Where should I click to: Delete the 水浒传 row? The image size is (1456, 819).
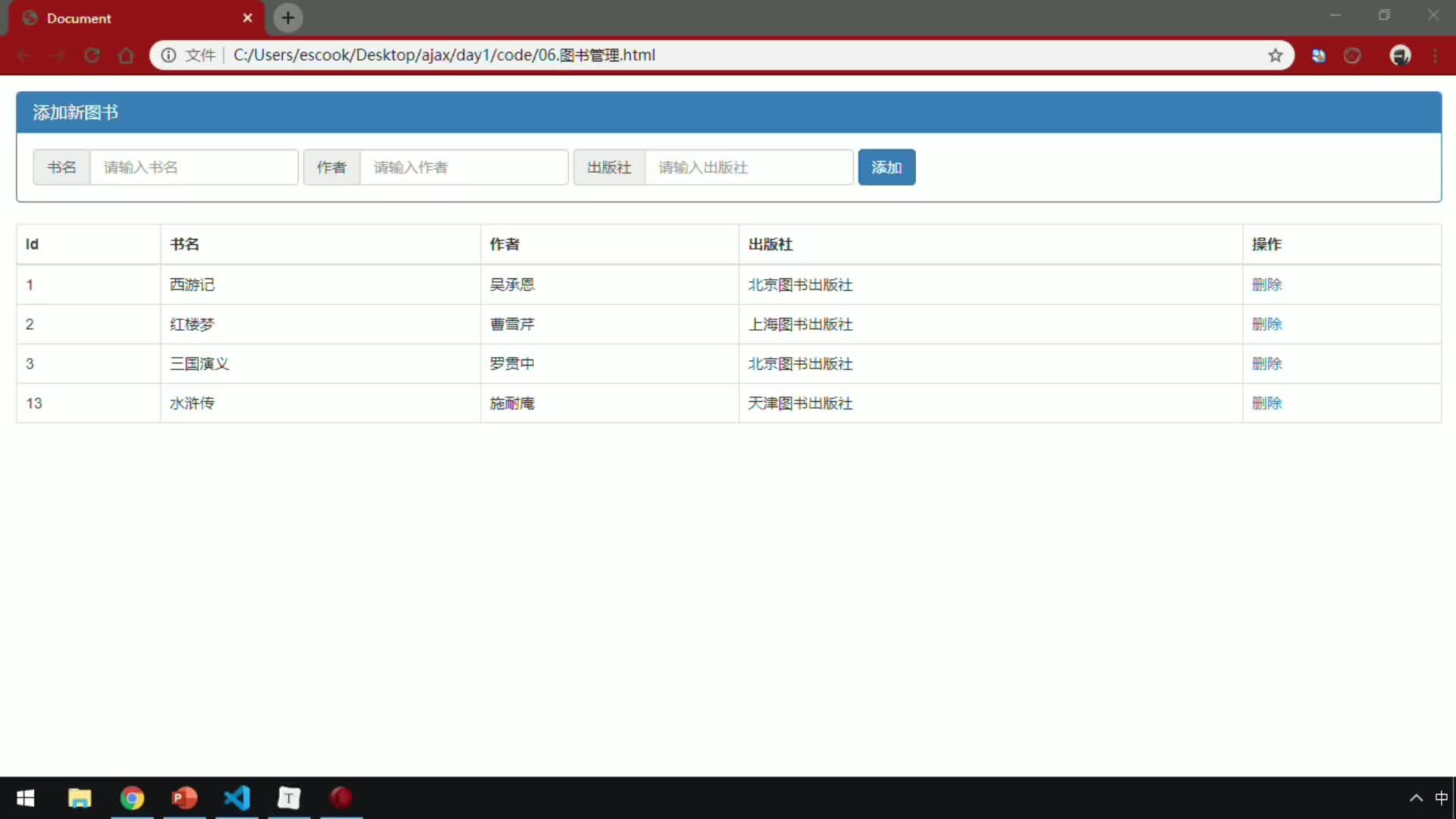point(1266,403)
